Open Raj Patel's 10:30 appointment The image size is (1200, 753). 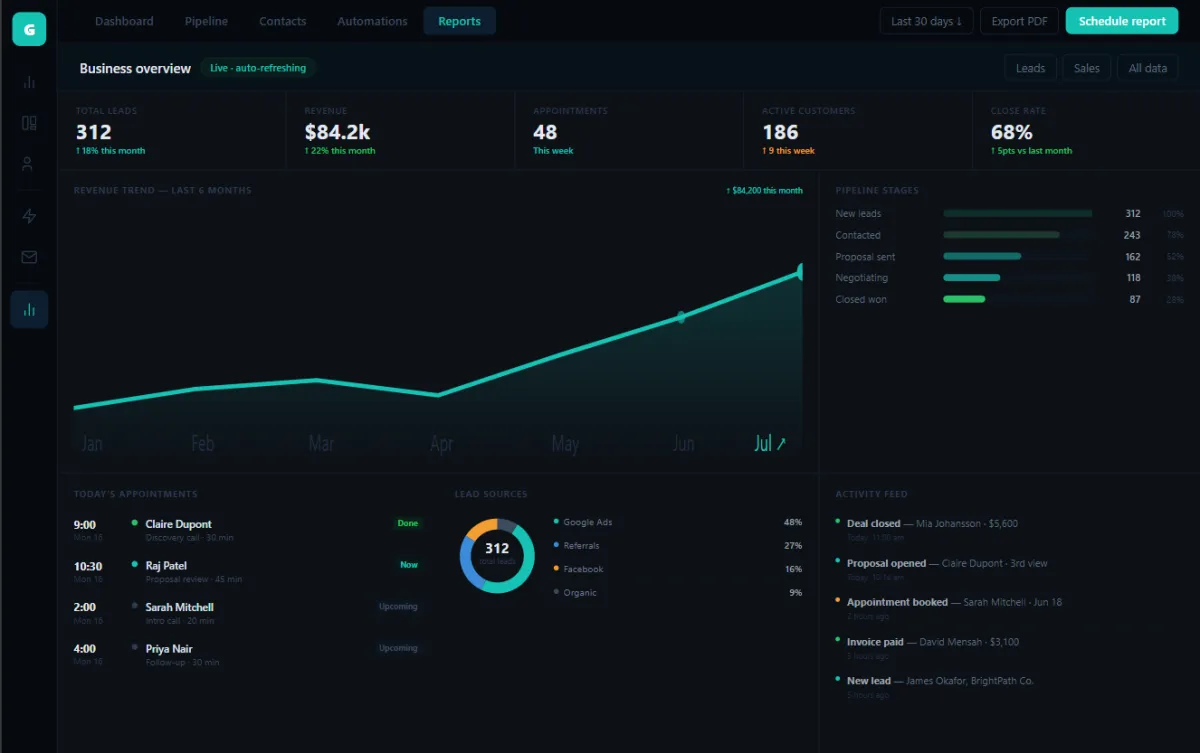click(x=248, y=572)
